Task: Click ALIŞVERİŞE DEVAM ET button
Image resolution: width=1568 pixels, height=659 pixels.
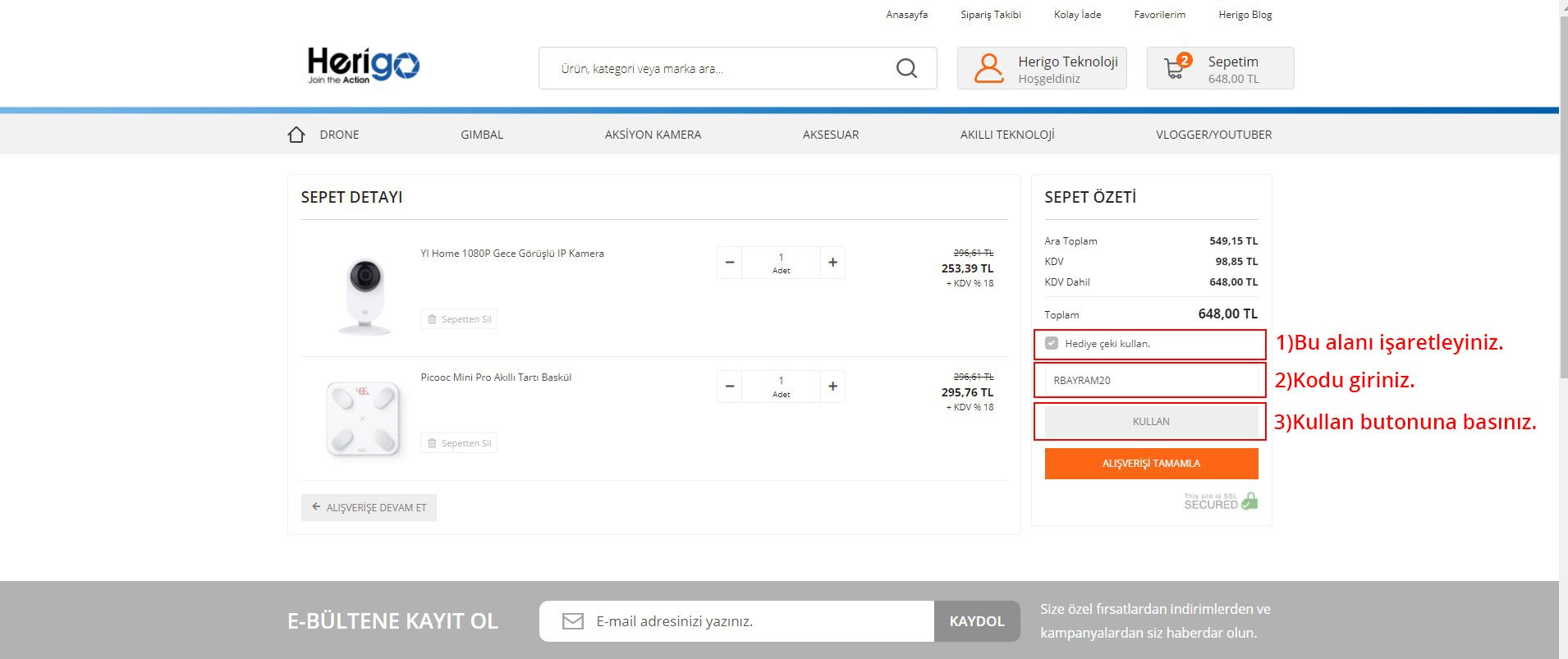Action: [369, 507]
